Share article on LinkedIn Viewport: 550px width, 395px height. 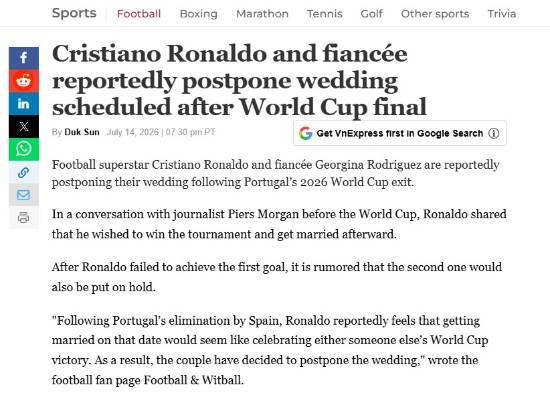[24, 103]
